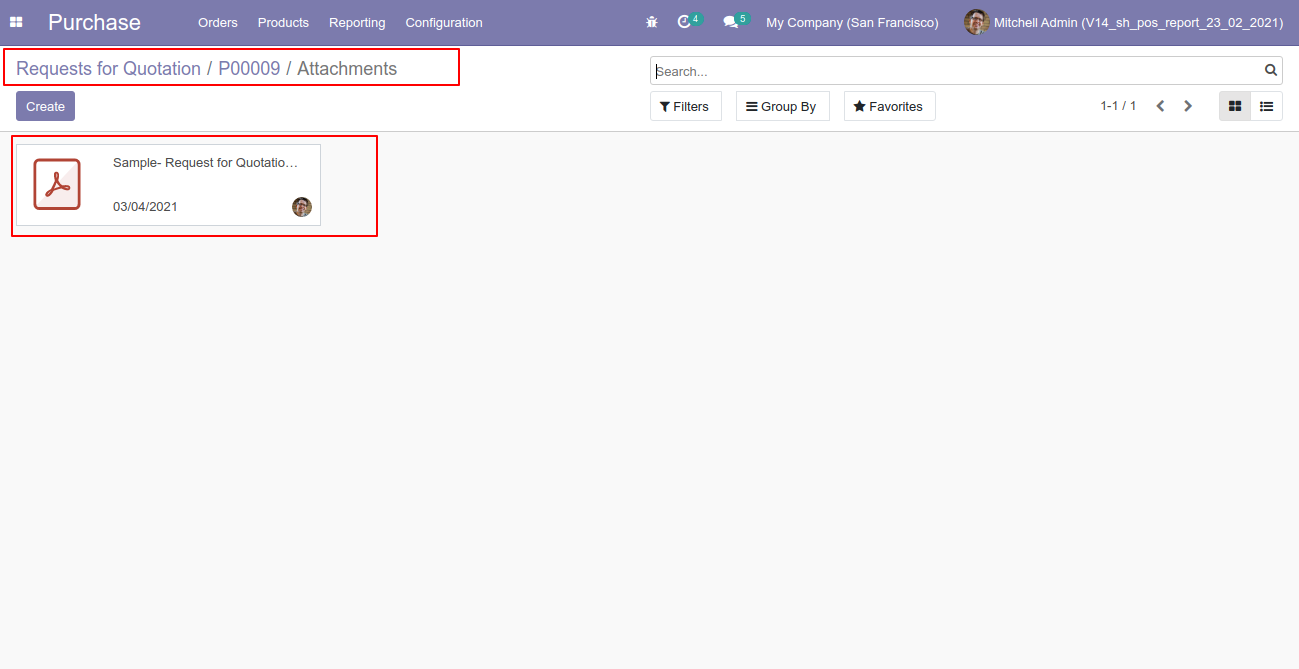
Task: Open the Group By dropdown
Action: (x=783, y=106)
